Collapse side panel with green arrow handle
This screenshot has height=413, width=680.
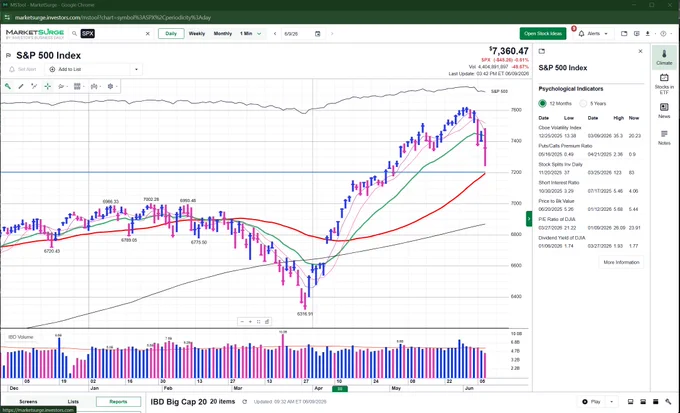[529, 219]
